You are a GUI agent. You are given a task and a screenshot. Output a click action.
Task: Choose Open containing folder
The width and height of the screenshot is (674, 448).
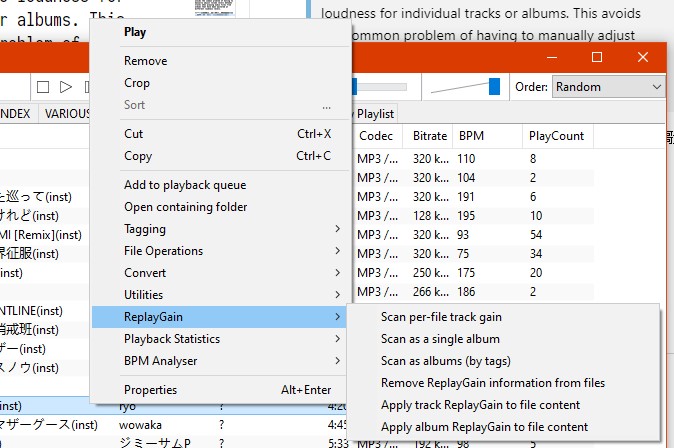point(220,207)
